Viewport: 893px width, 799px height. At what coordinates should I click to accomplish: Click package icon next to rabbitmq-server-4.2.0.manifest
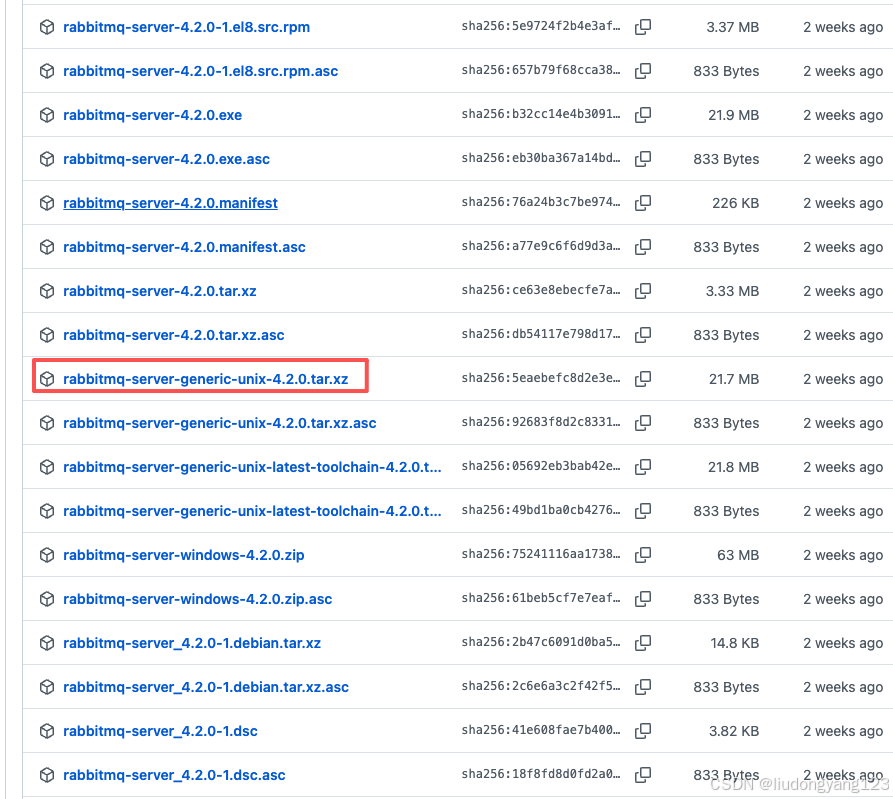tap(47, 203)
